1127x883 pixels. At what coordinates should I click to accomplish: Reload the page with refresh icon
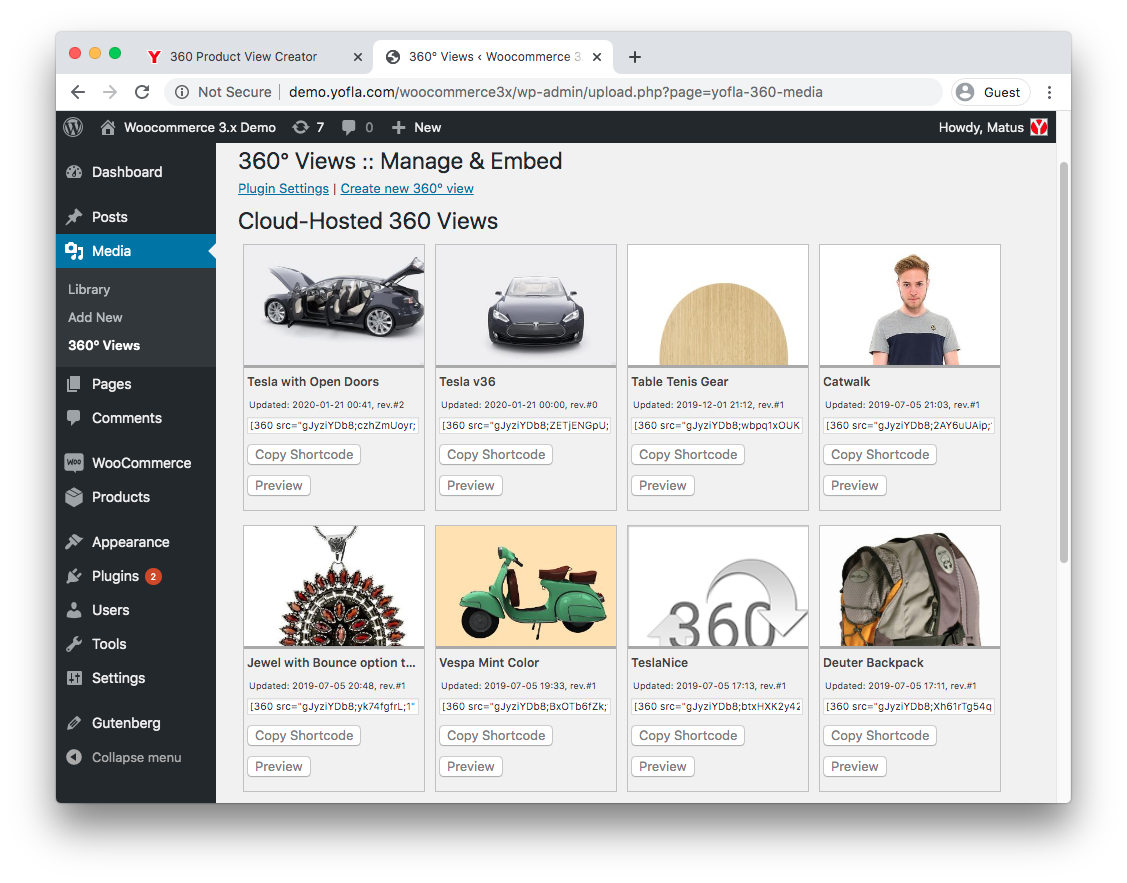click(x=142, y=92)
